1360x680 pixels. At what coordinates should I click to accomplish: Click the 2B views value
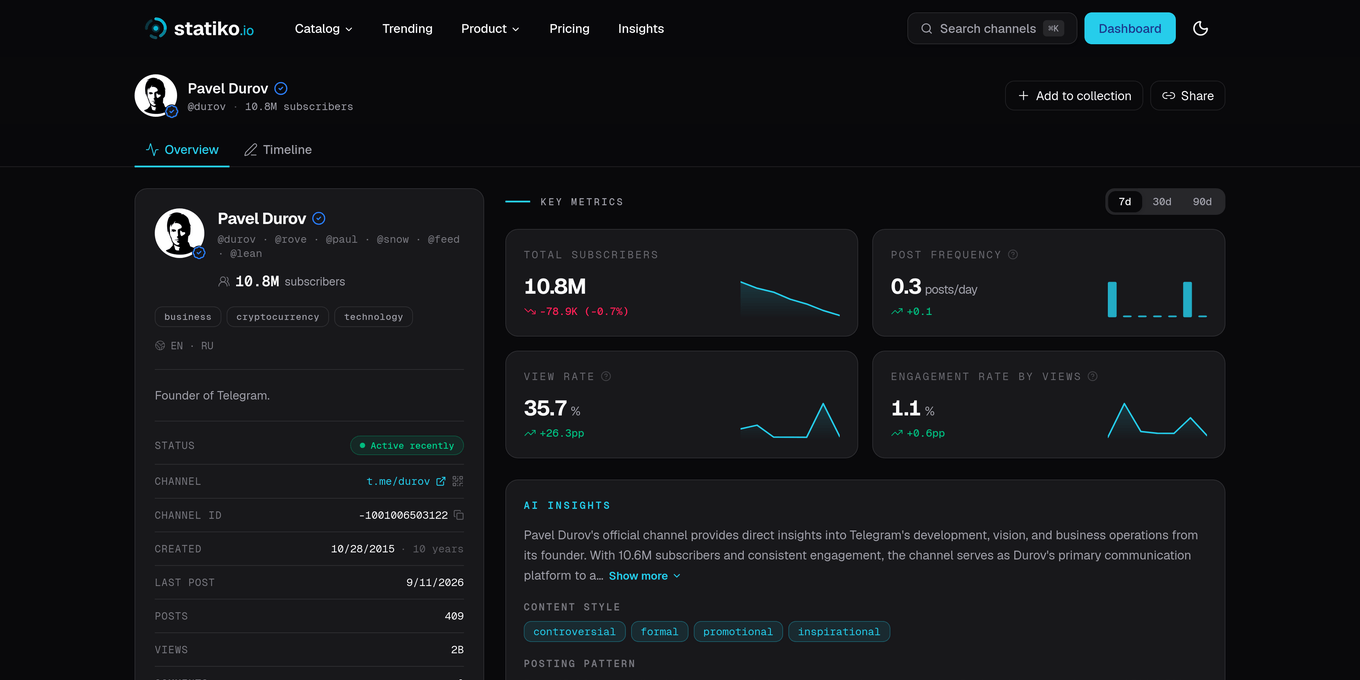coord(457,650)
